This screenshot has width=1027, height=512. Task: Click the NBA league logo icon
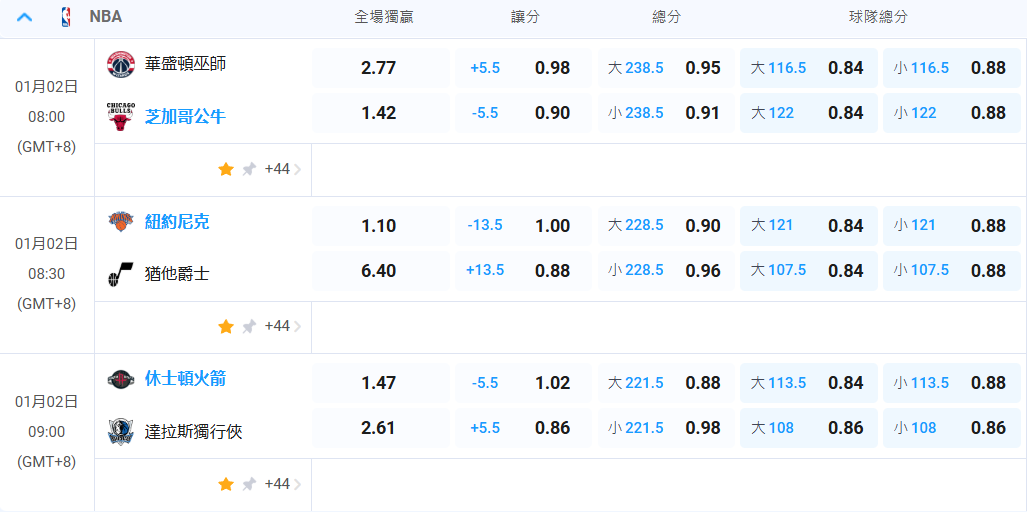point(66,17)
